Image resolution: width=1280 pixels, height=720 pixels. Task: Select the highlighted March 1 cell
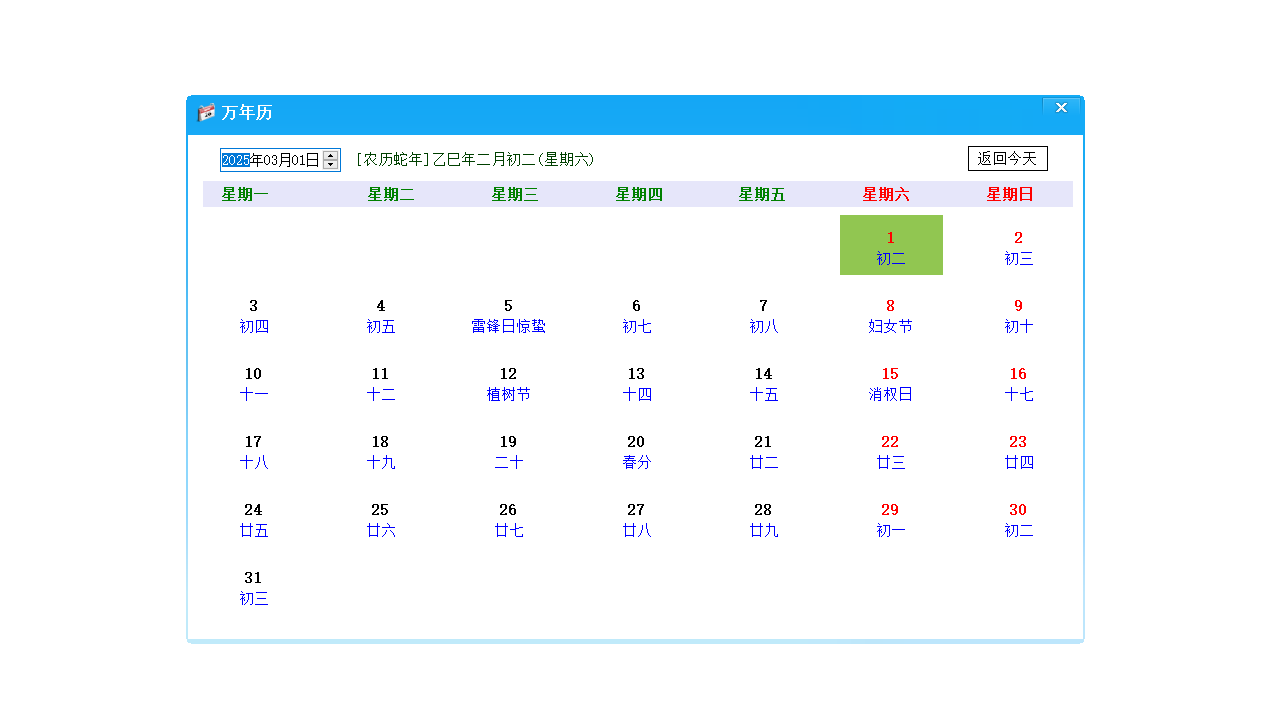(x=890, y=245)
